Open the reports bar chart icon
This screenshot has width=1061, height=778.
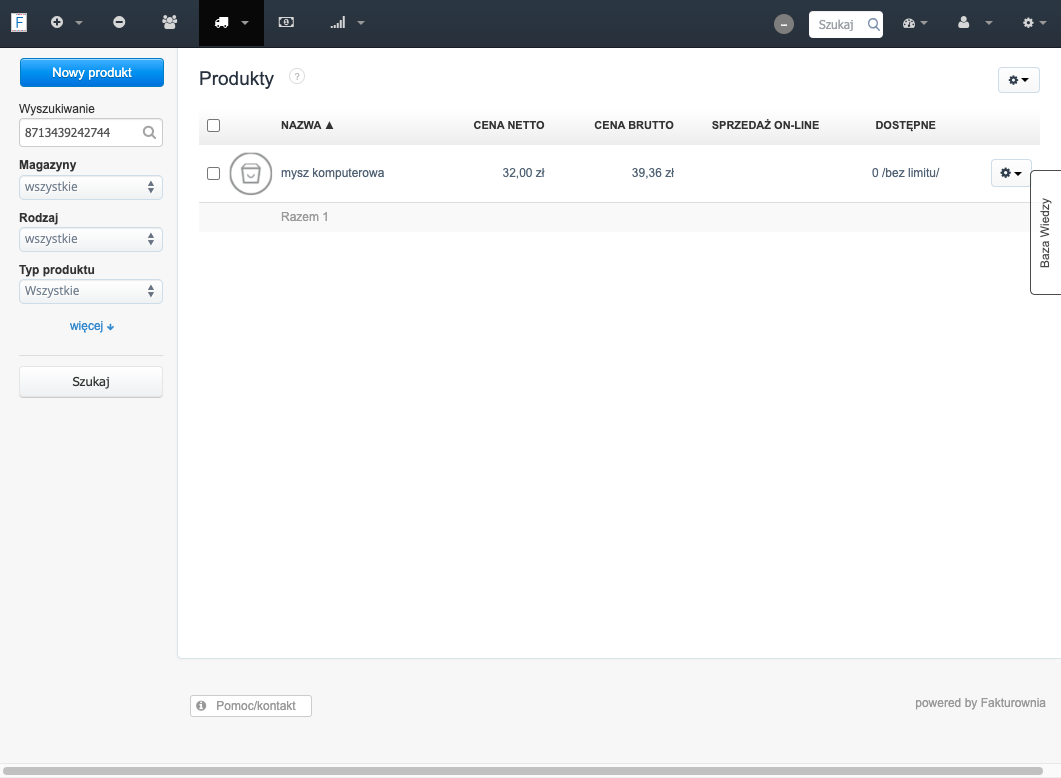(338, 23)
